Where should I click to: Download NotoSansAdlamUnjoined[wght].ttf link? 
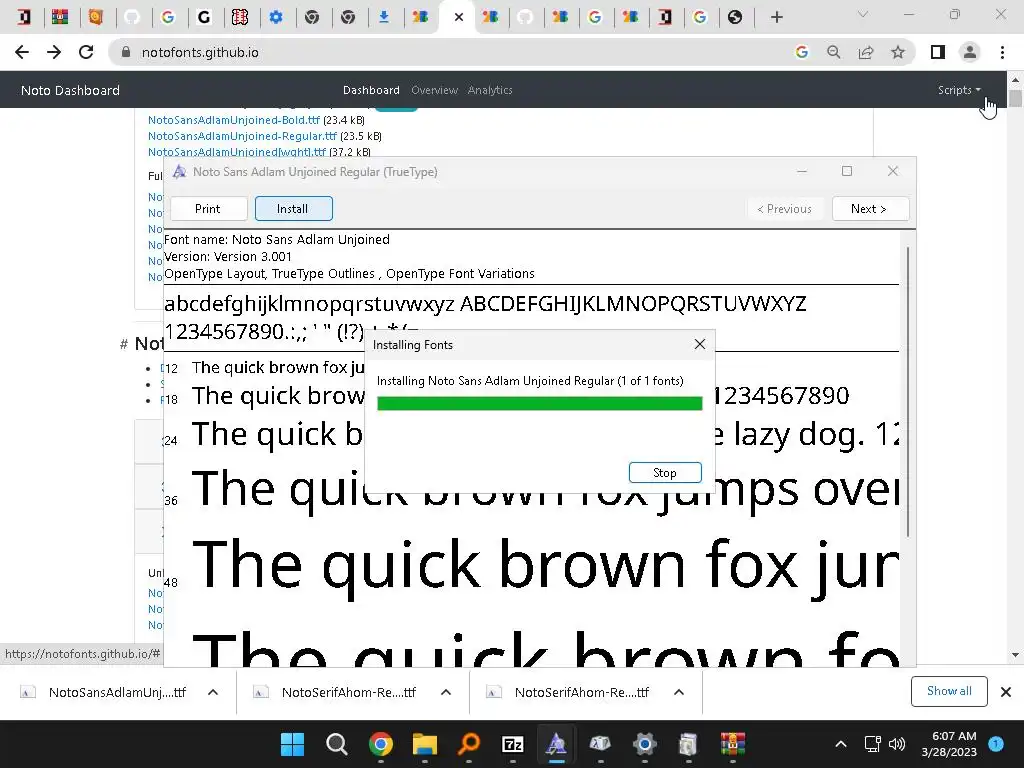click(237, 152)
